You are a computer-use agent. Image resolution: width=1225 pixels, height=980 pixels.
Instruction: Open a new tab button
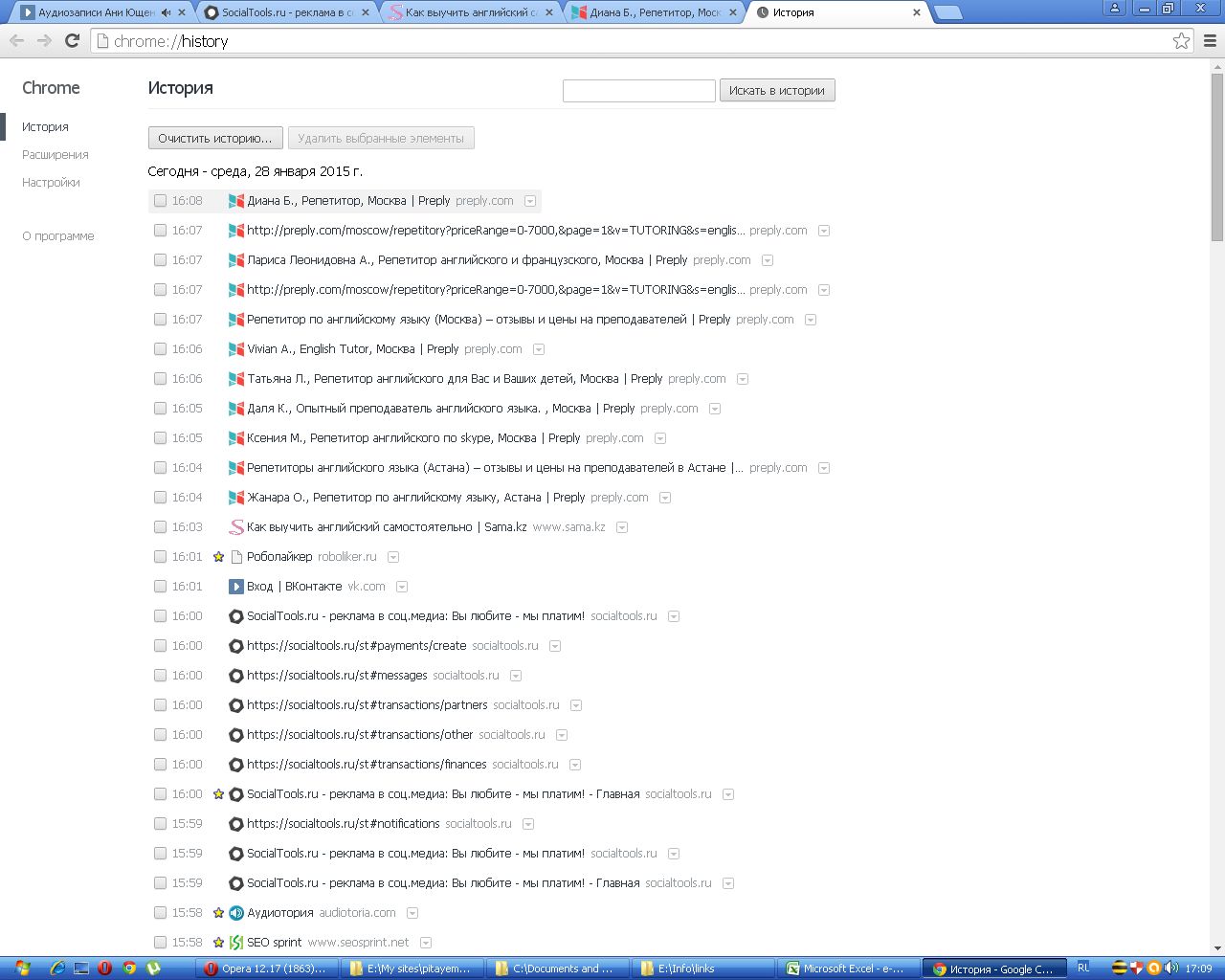tap(947, 12)
